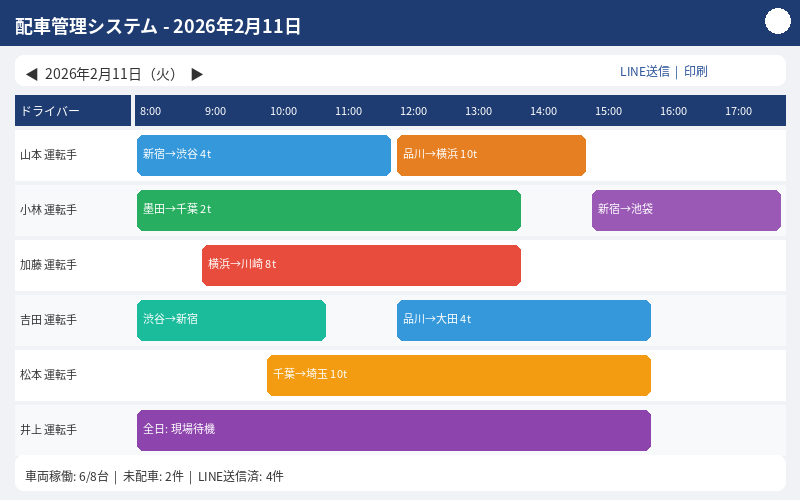This screenshot has width=800, height=500.
Task: Select driver 山本 運転手 row label
Action: 49,155
